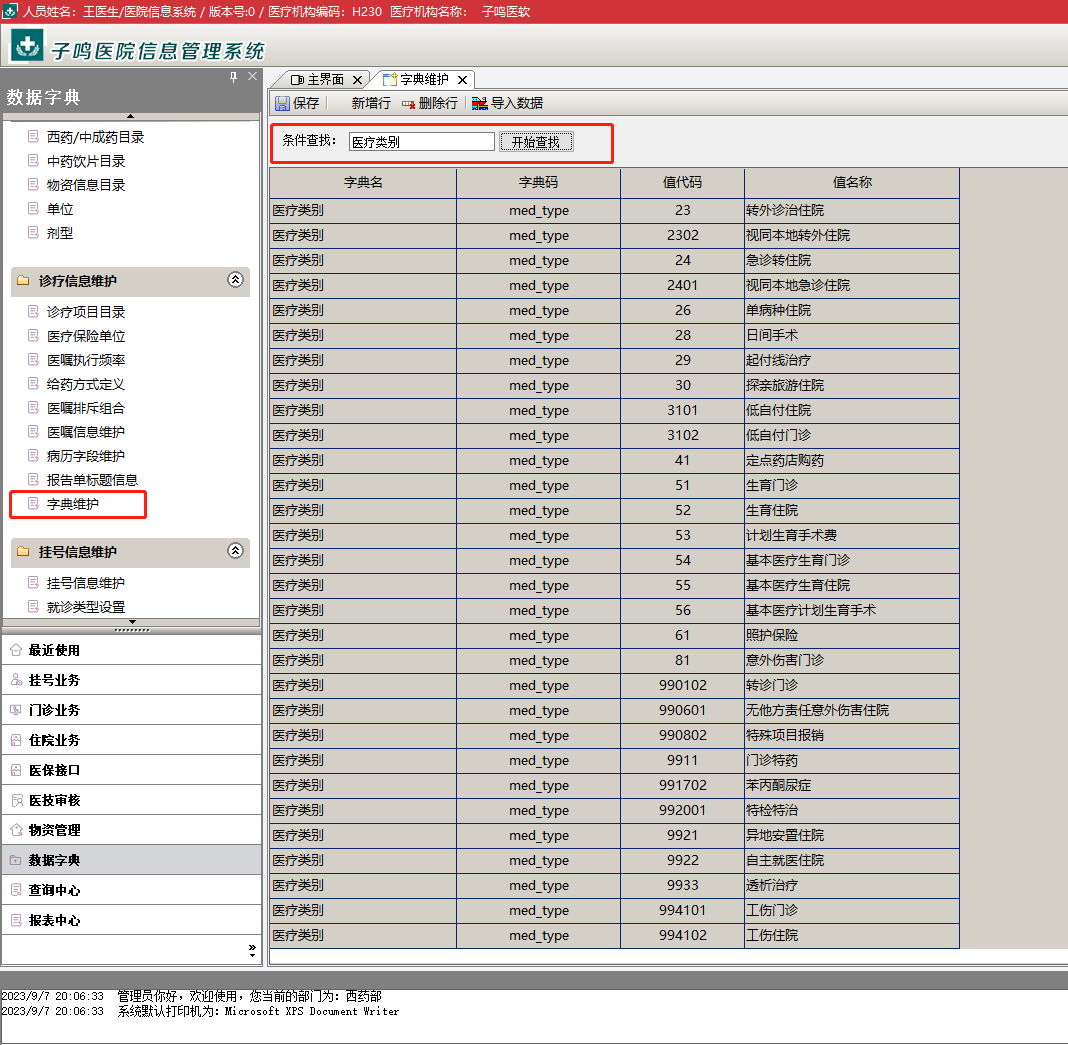Click the 住院业务 icon
The image size is (1068, 1045).
tap(16, 740)
